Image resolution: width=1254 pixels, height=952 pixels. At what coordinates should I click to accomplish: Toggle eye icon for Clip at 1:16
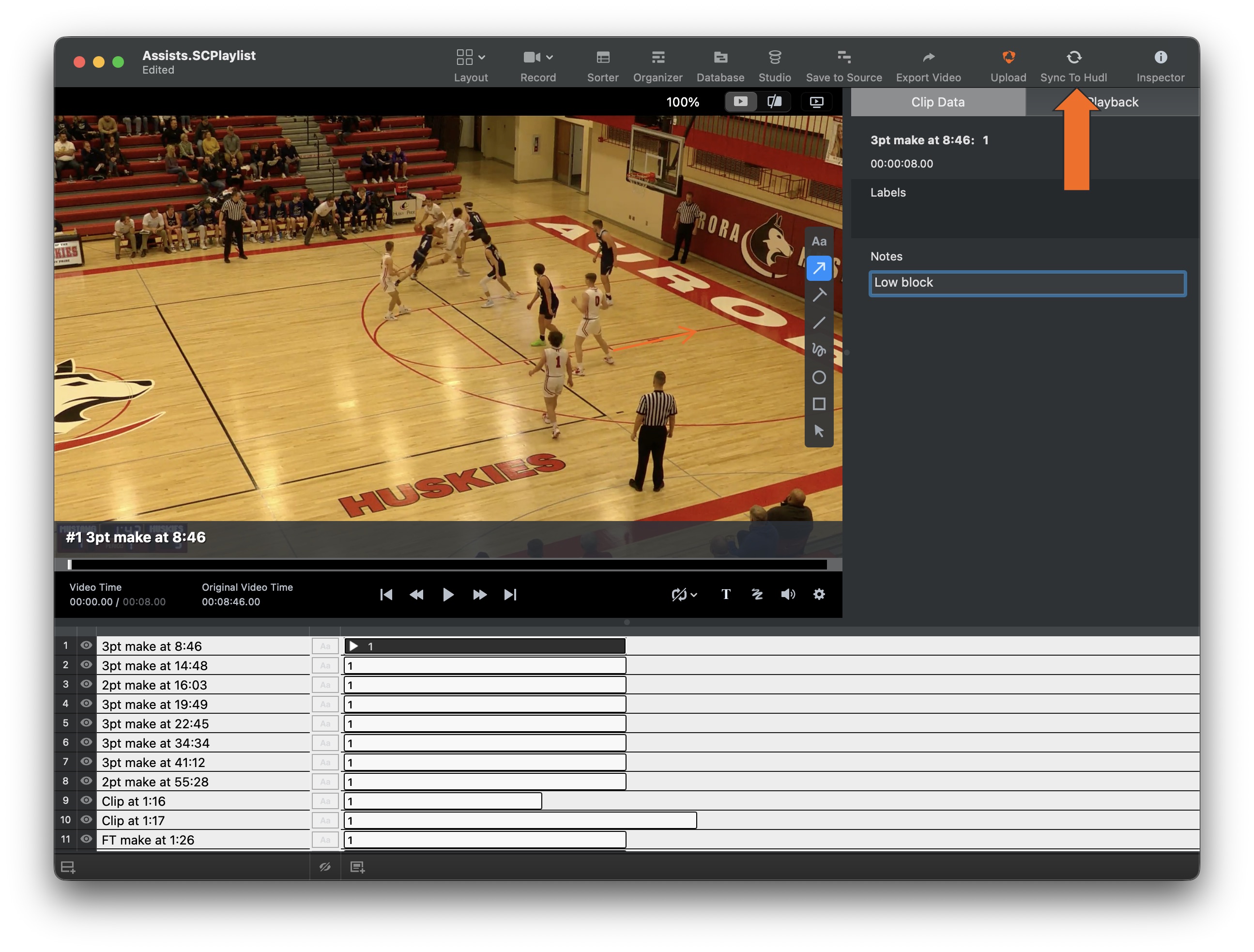[86, 800]
